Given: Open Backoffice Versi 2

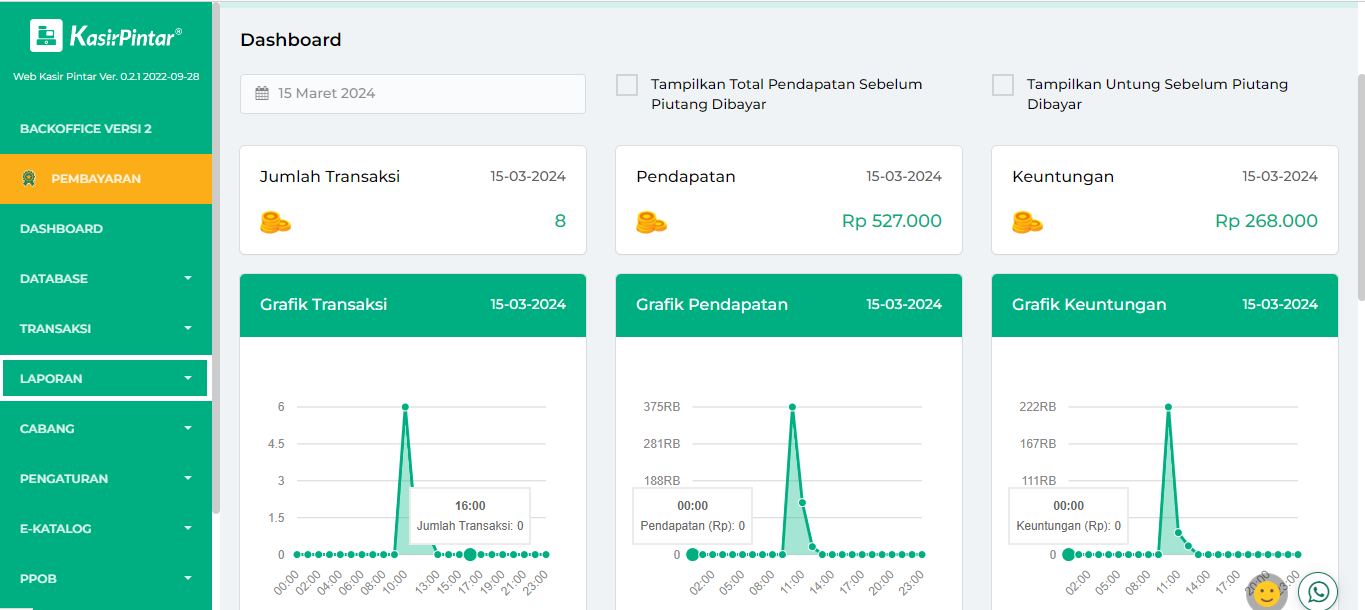Looking at the screenshot, I should pos(86,129).
